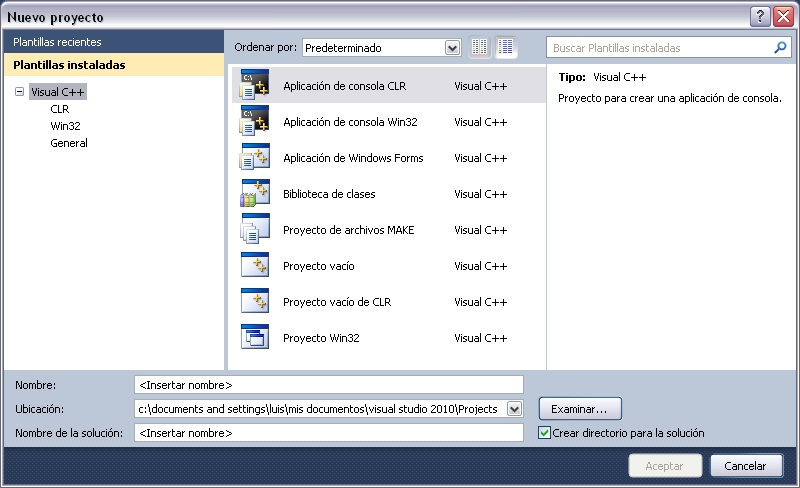Click the Aplicación de consola CLR template icon
800x488 pixels.
pyautogui.click(x=255, y=85)
